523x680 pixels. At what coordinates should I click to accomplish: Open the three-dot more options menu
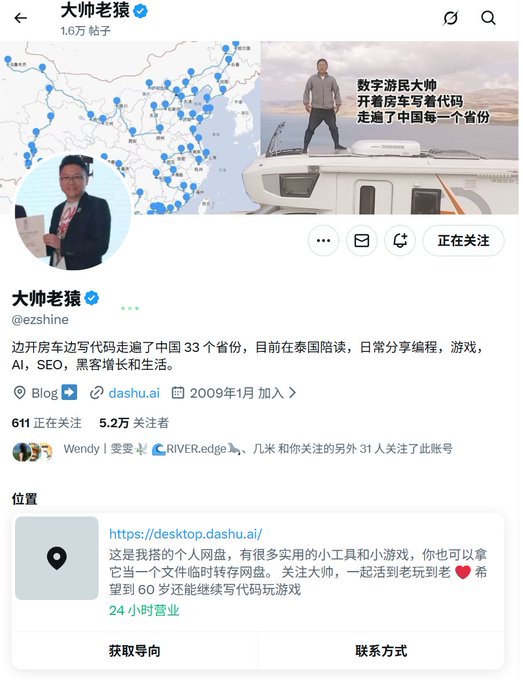click(324, 240)
